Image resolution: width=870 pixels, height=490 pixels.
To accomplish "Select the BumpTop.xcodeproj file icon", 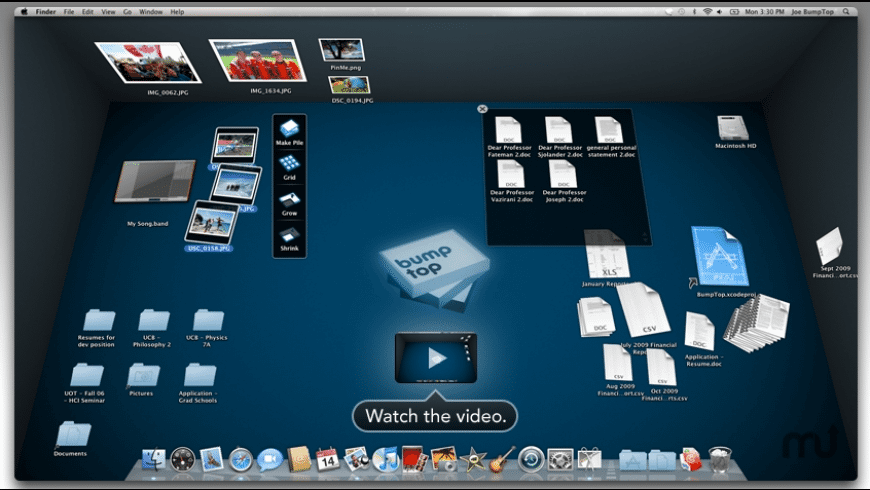I will click(719, 256).
